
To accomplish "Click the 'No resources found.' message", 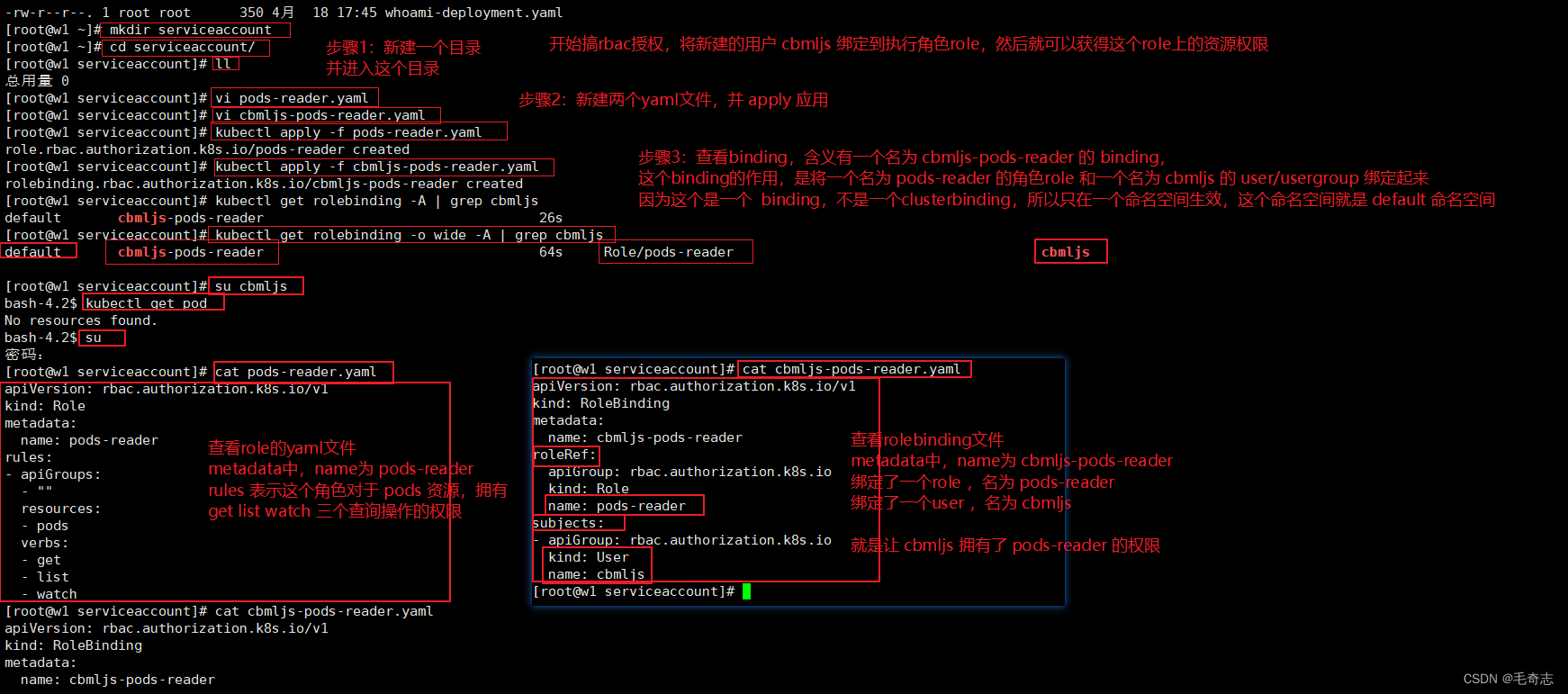I will (x=81, y=320).
